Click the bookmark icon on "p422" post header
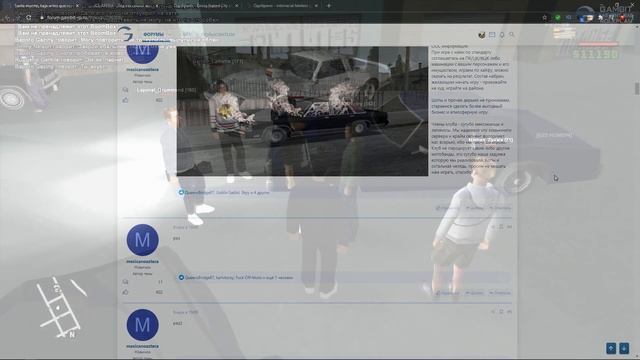This screenshot has height=360, width=640. click(501, 312)
